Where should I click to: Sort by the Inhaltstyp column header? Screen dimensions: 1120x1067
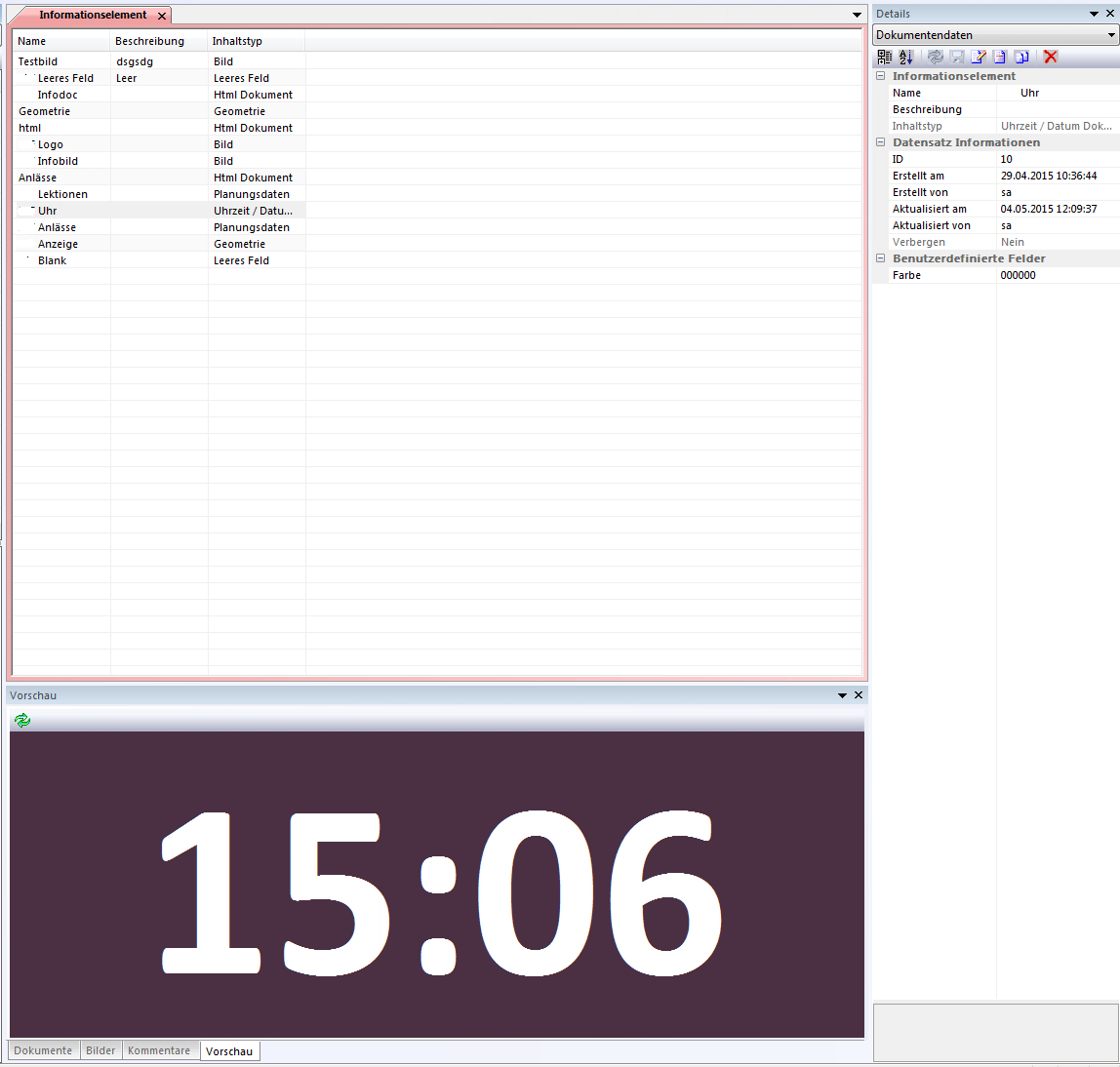coord(237,41)
